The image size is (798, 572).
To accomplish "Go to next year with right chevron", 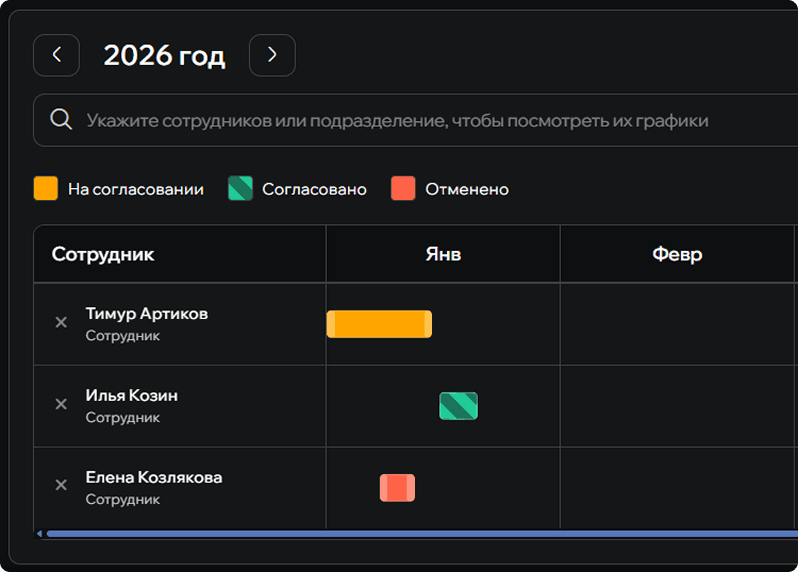I will (x=272, y=55).
